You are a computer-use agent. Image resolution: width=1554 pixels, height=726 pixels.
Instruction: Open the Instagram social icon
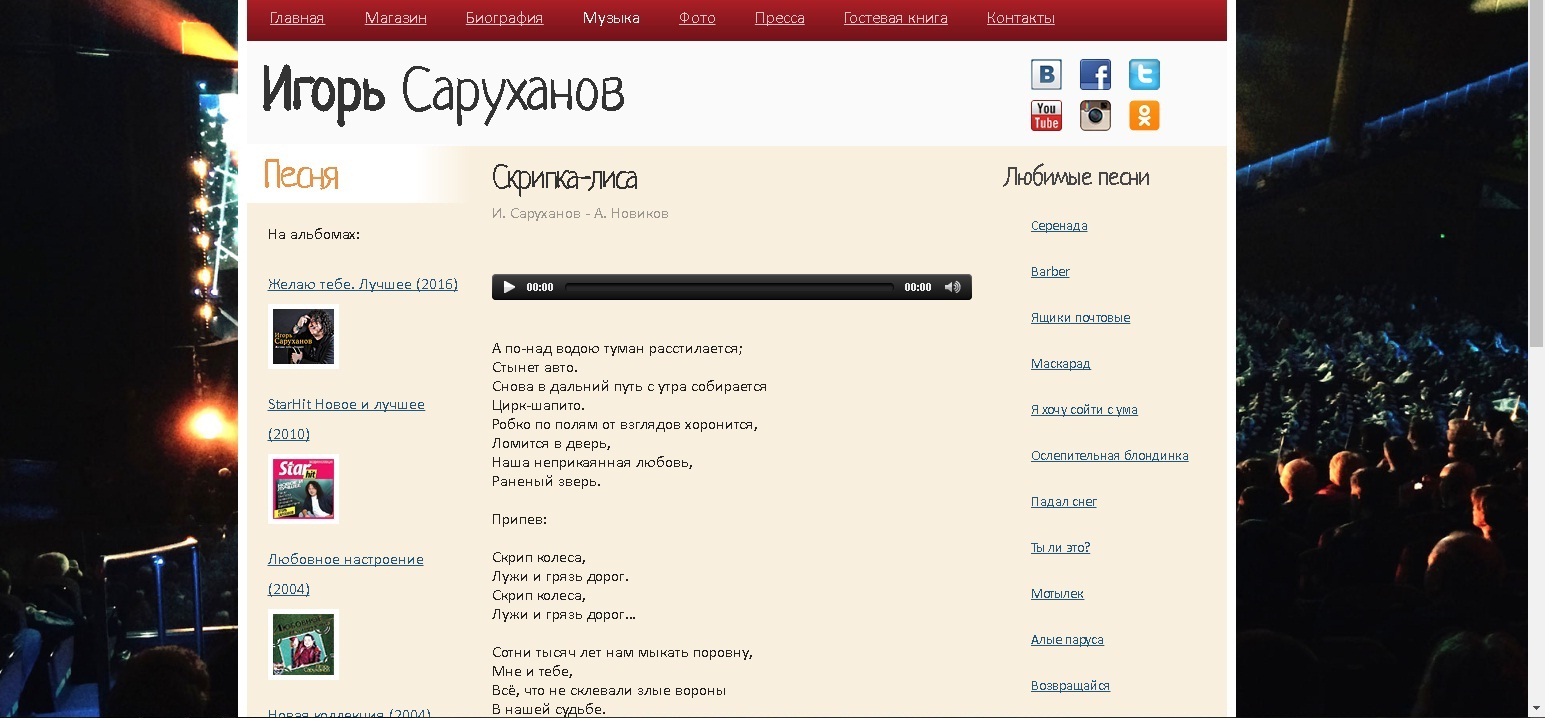(x=1095, y=116)
